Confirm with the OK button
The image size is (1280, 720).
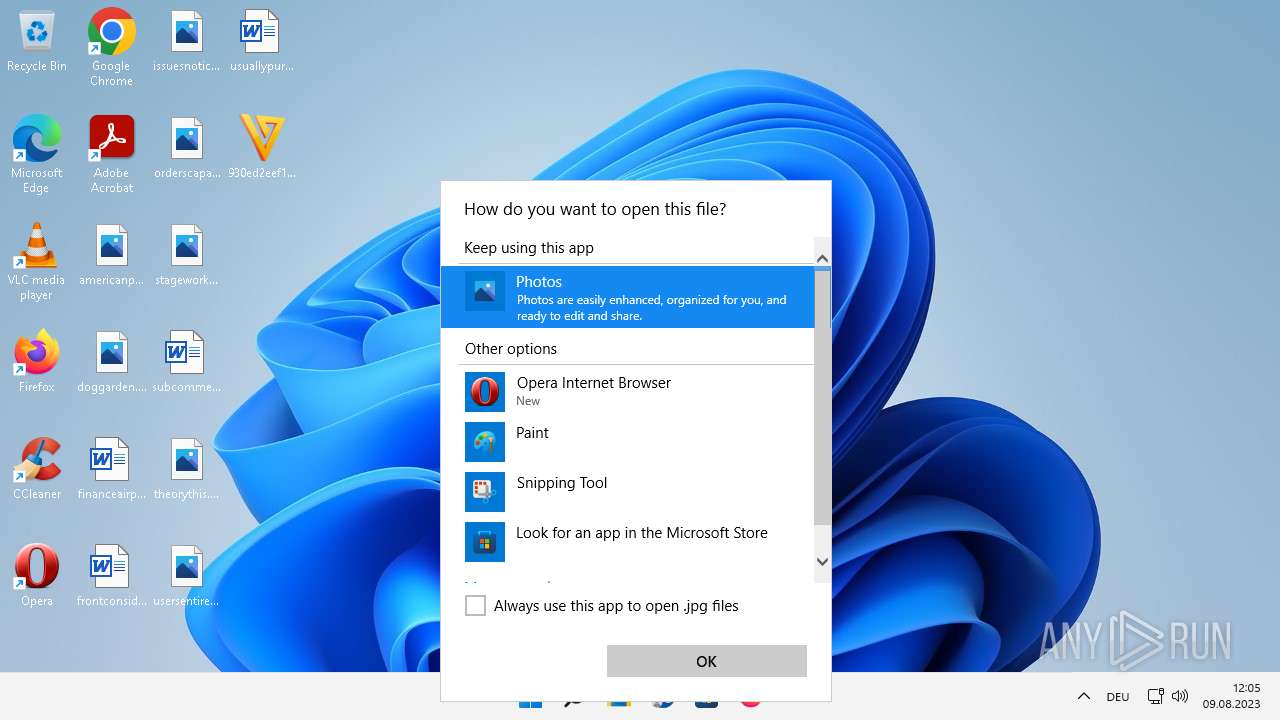pyautogui.click(x=707, y=661)
